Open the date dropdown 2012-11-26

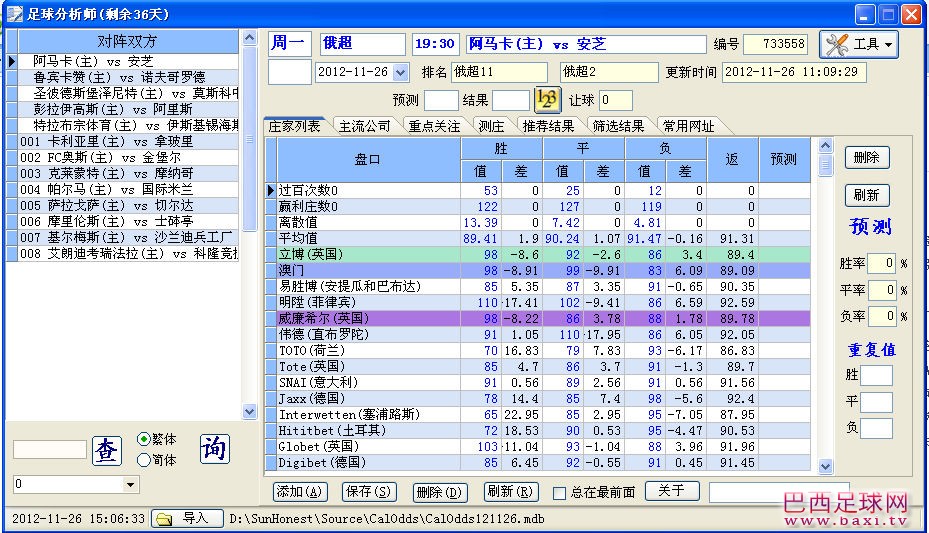click(x=401, y=72)
